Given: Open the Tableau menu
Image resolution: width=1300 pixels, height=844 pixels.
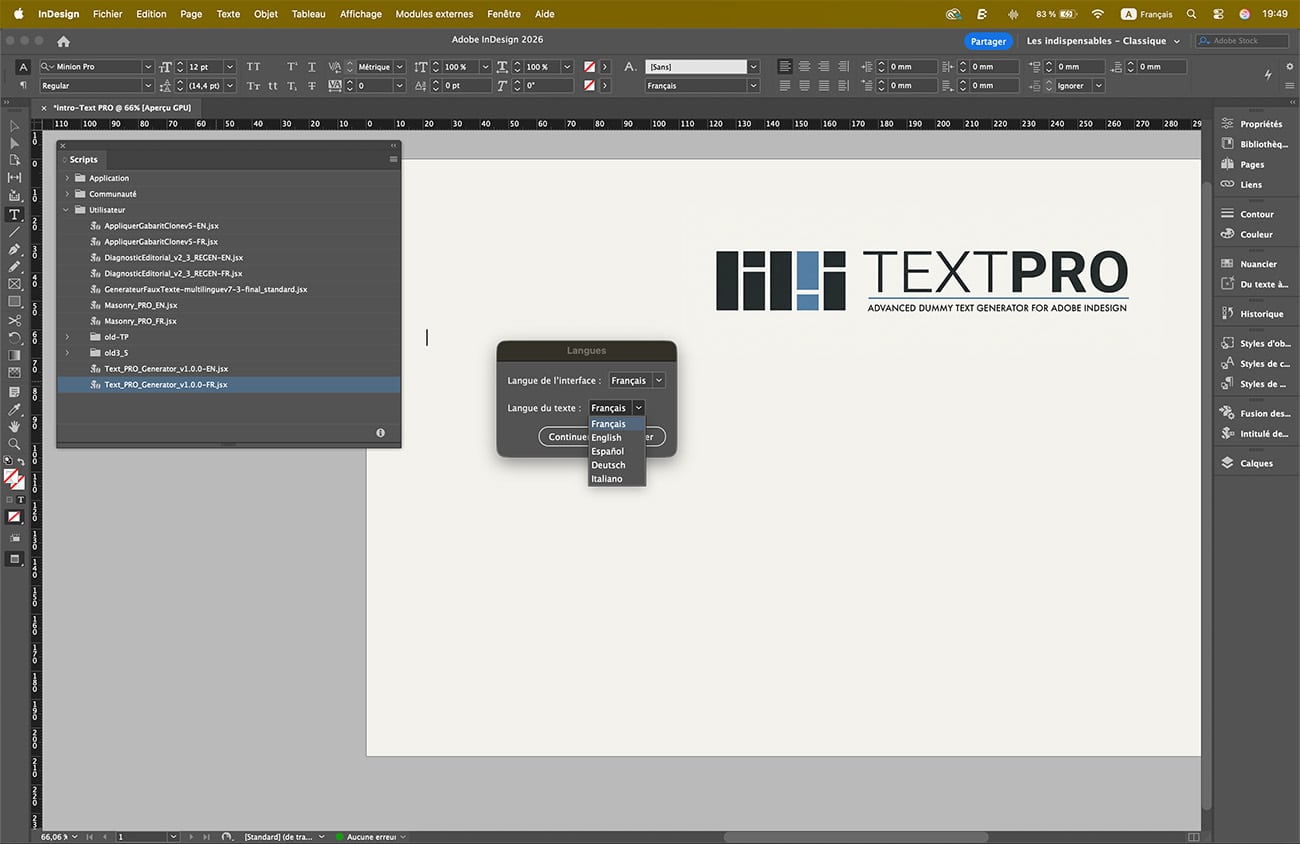Looking at the screenshot, I should point(308,14).
